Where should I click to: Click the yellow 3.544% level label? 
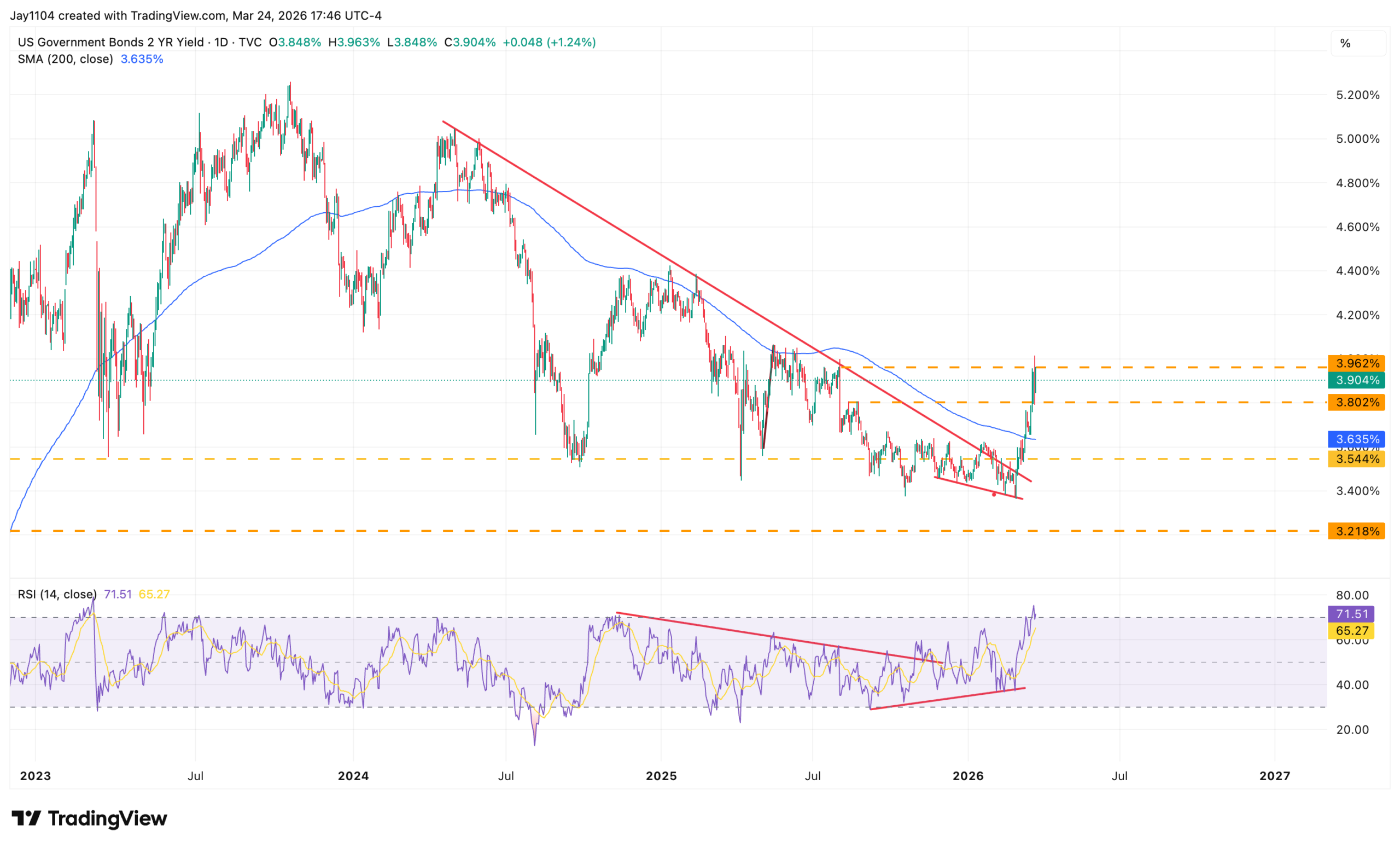(x=1356, y=458)
